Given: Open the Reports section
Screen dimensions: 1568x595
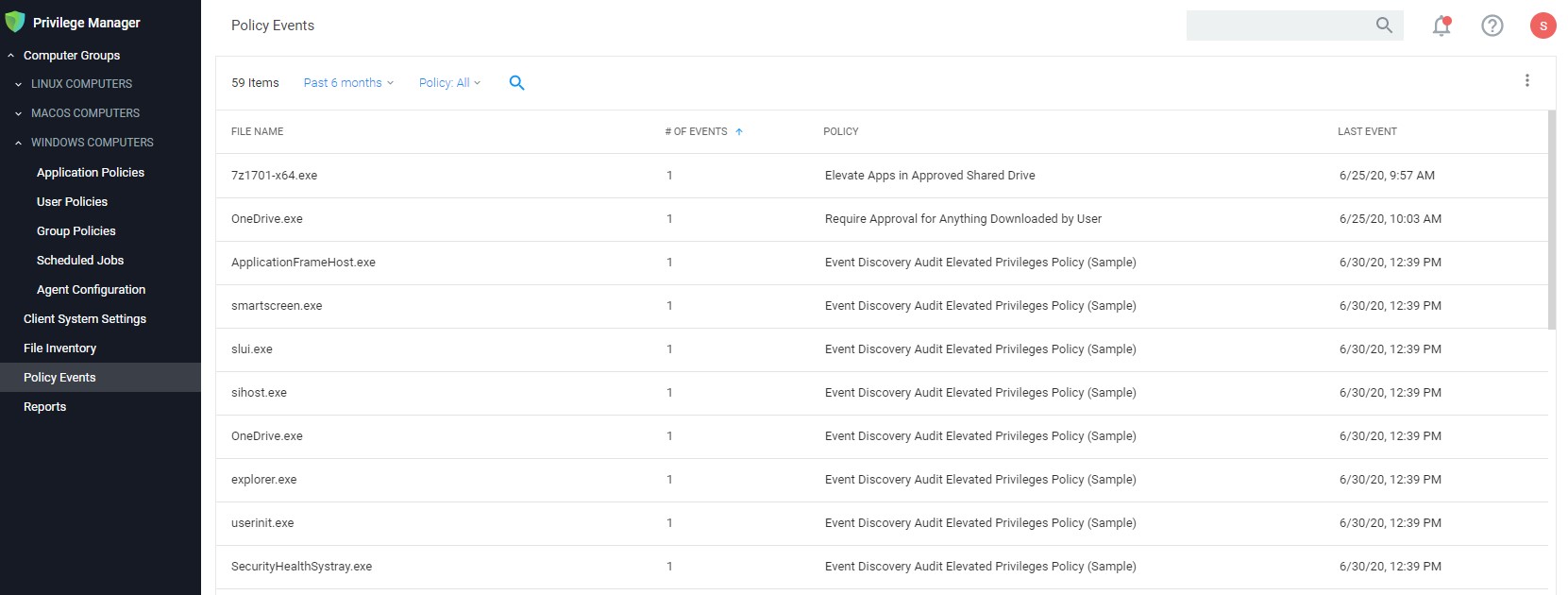Looking at the screenshot, I should [45, 407].
